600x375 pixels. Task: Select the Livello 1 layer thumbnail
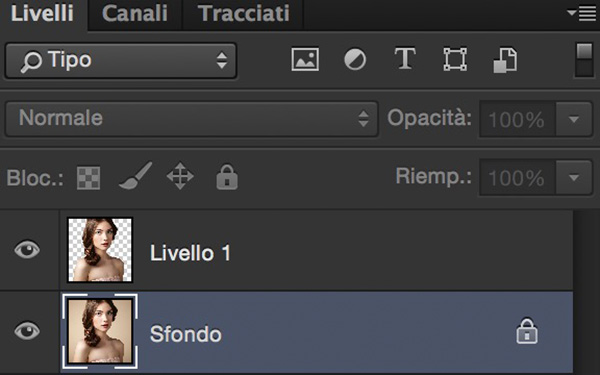click(x=100, y=250)
